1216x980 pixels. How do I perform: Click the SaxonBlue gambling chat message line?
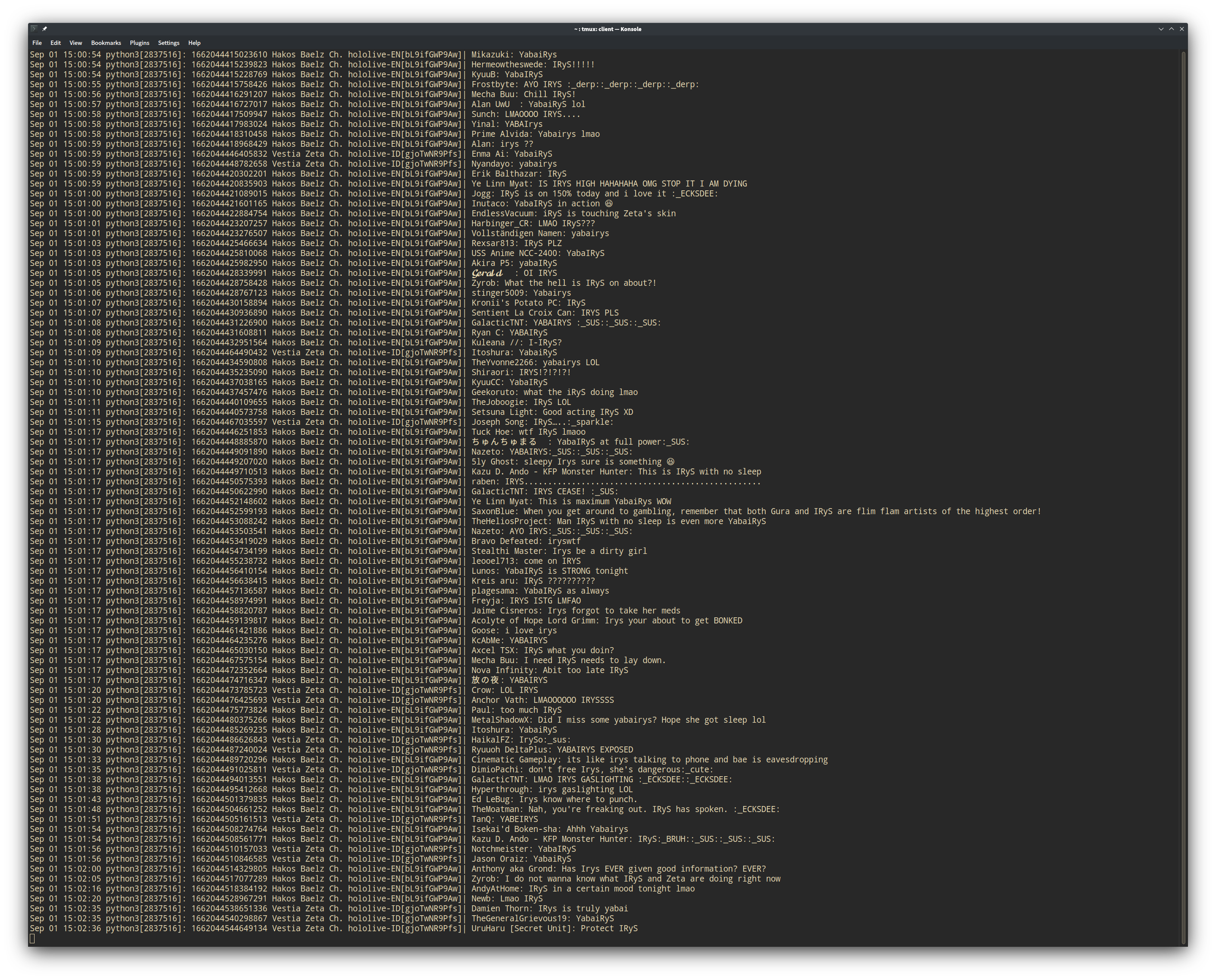[755, 512]
